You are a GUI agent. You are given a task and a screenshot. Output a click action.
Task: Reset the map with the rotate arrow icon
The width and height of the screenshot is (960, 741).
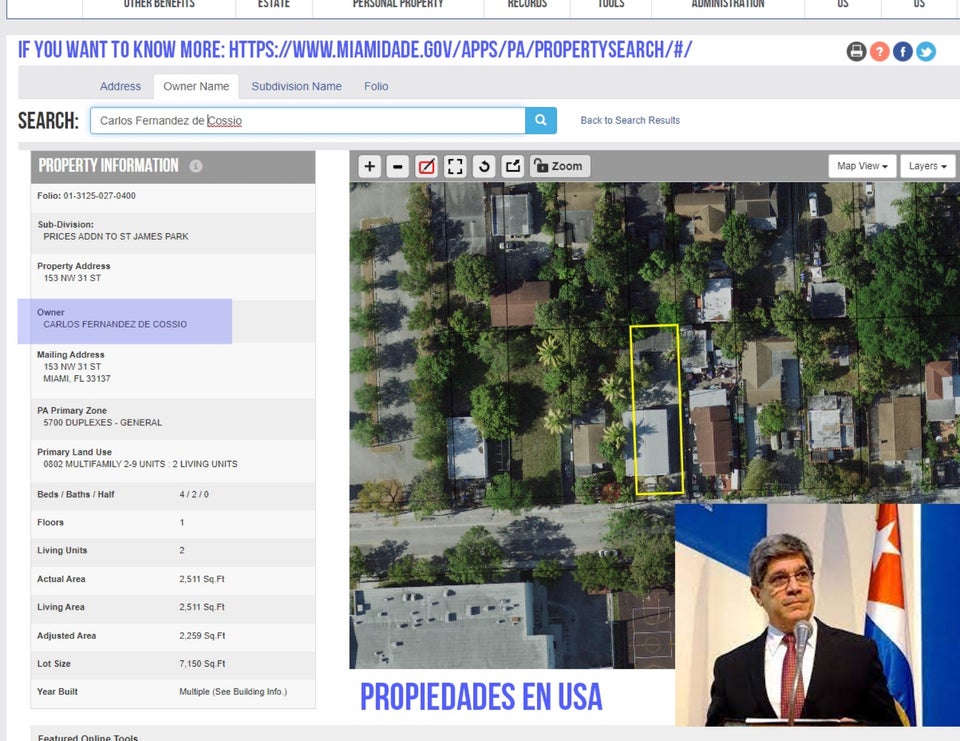pyautogui.click(x=485, y=166)
